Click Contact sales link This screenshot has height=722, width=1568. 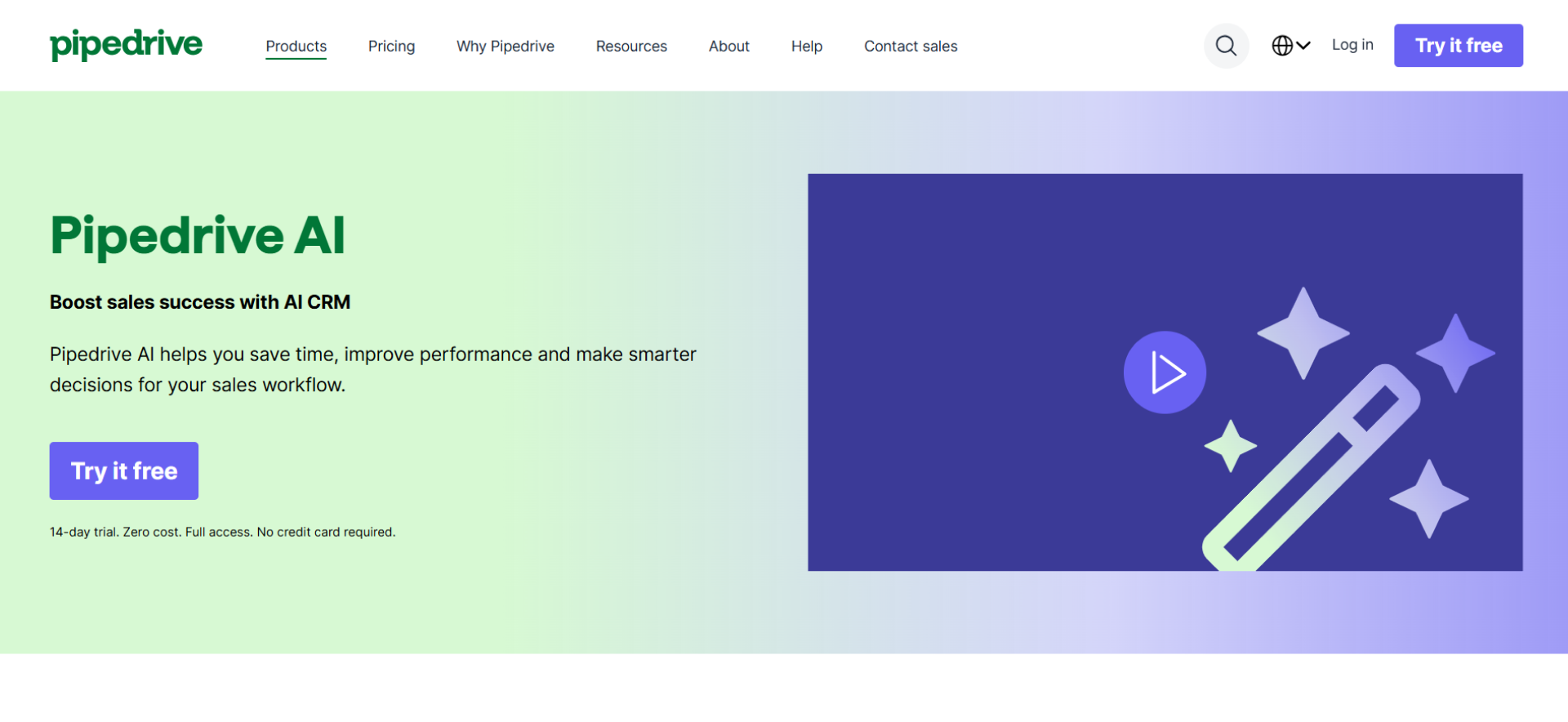click(x=911, y=47)
